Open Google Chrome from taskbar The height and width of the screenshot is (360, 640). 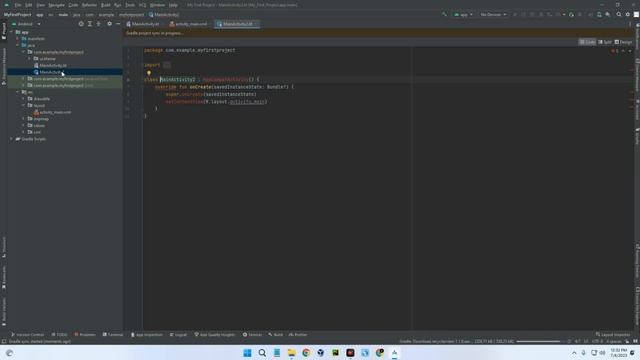[306, 353]
